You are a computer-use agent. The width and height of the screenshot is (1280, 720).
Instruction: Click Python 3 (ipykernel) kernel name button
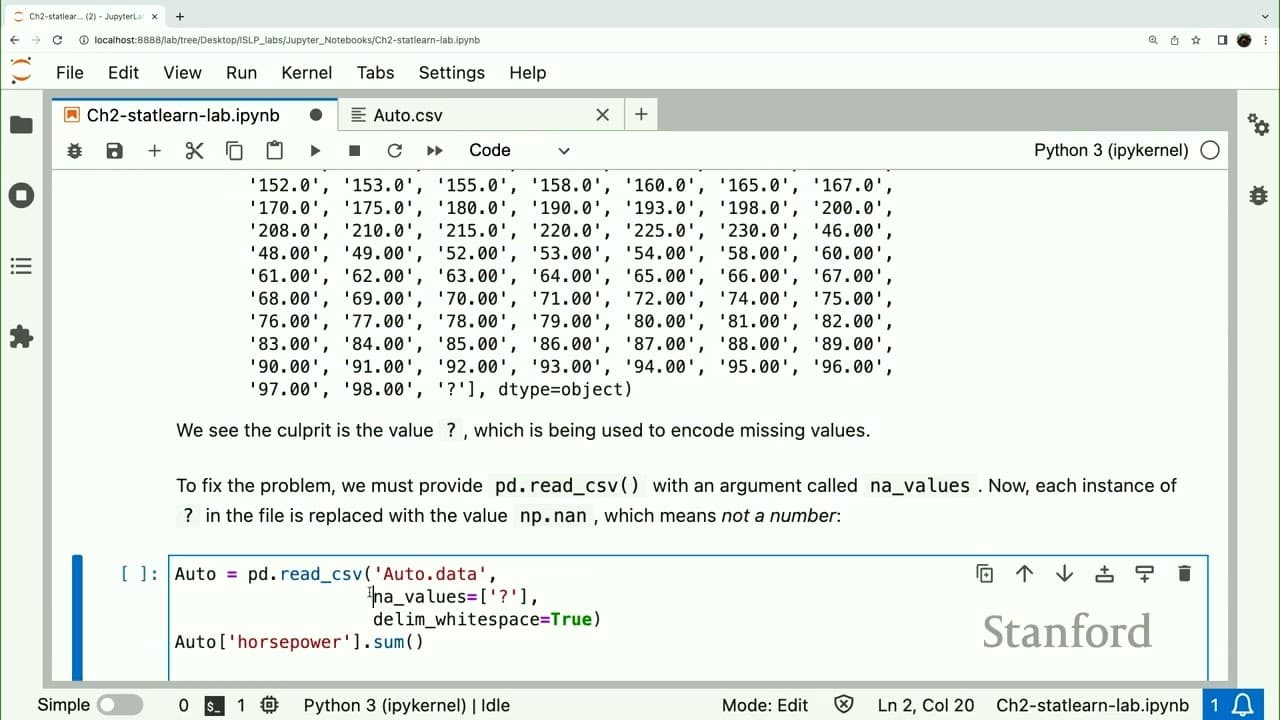point(1111,151)
